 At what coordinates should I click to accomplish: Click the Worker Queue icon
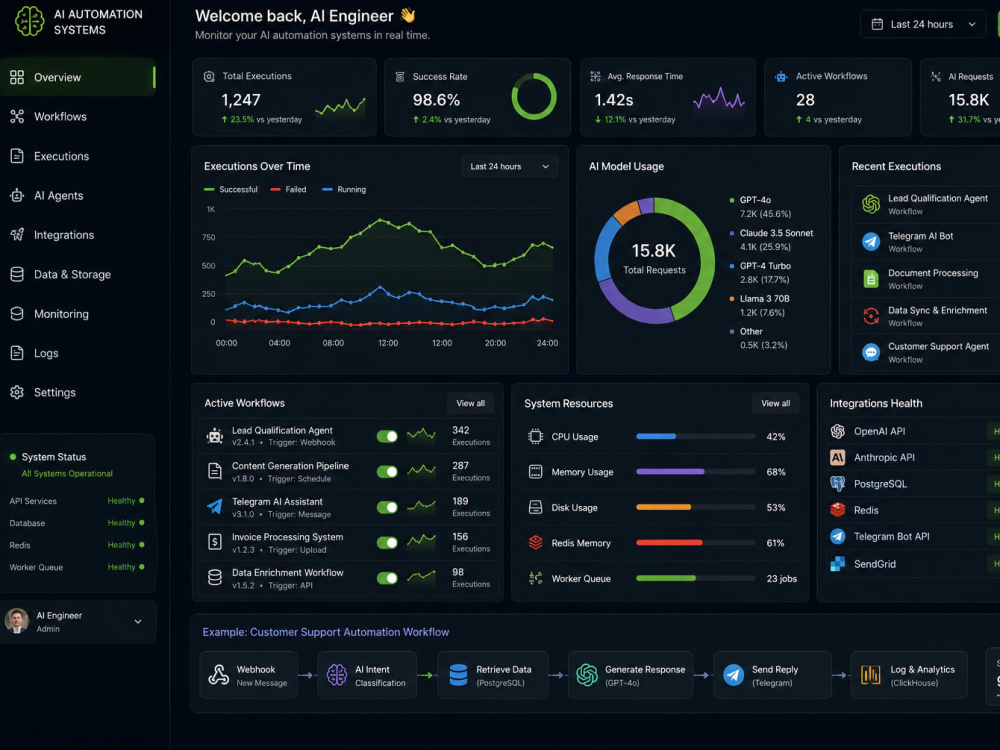point(536,578)
